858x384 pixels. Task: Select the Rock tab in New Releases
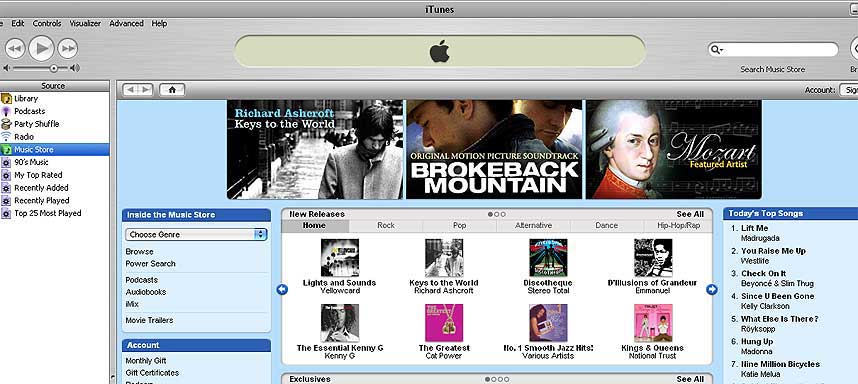tap(386, 225)
